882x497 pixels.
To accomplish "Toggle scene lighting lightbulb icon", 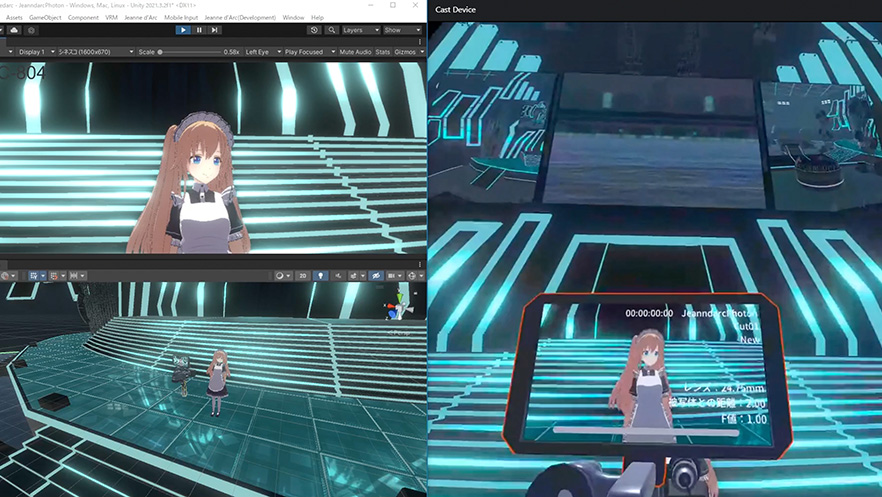I will [x=320, y=275].
